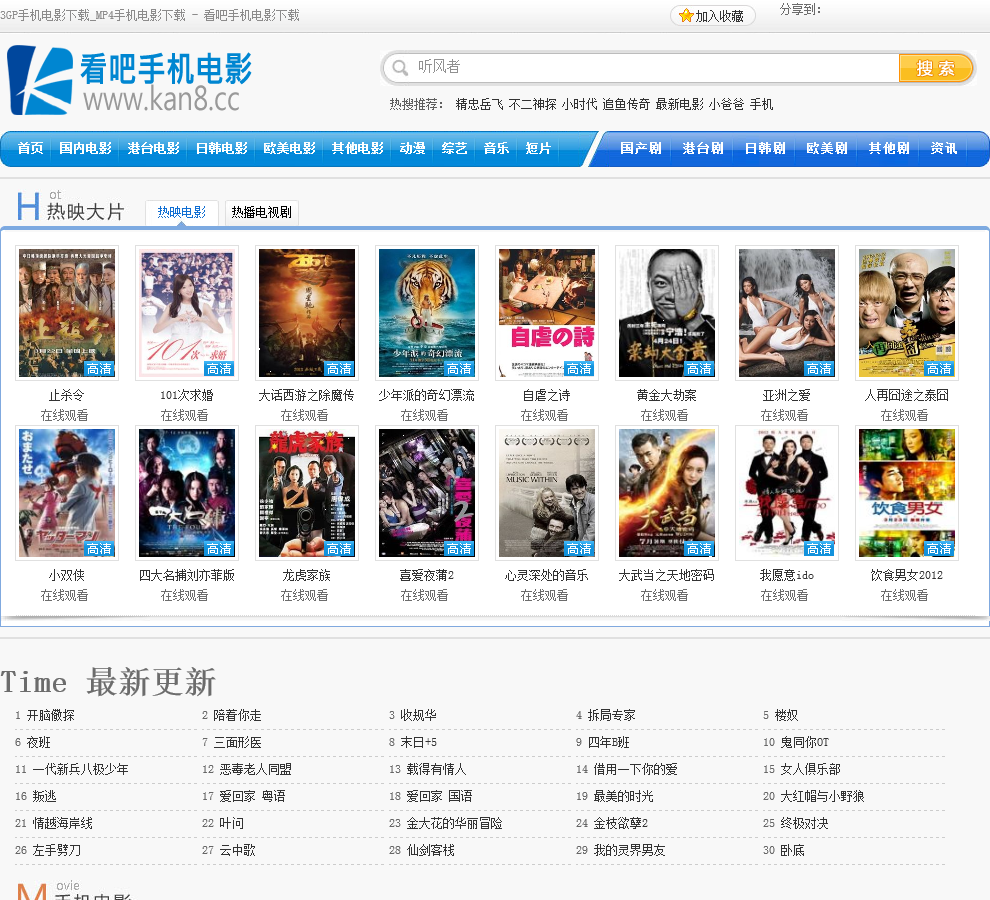
Task: Open 日韩剧 nav menu item
Action: click(x=765, y=148)
